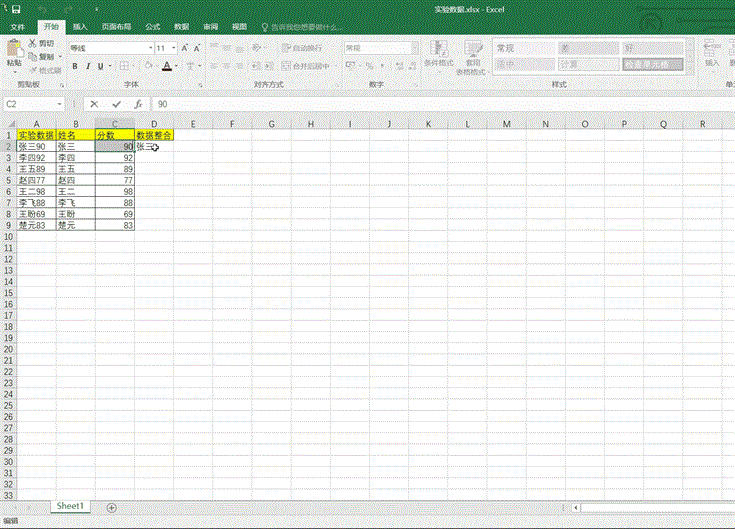Click the Wrap Text (自动换行) button
This screenshot has height=529, width=735.
pos(302,47)
